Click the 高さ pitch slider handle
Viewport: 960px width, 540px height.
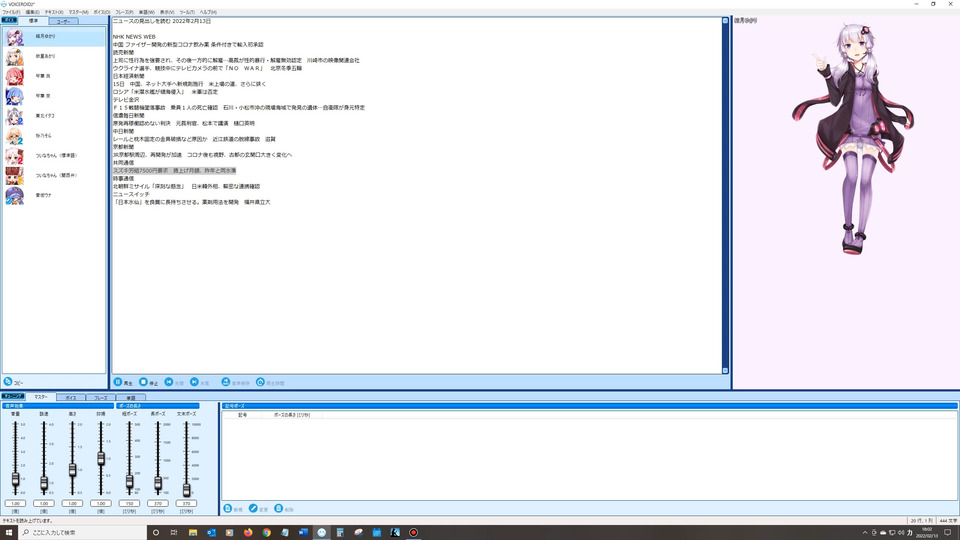pyautogui.click(x=72, y=470)
